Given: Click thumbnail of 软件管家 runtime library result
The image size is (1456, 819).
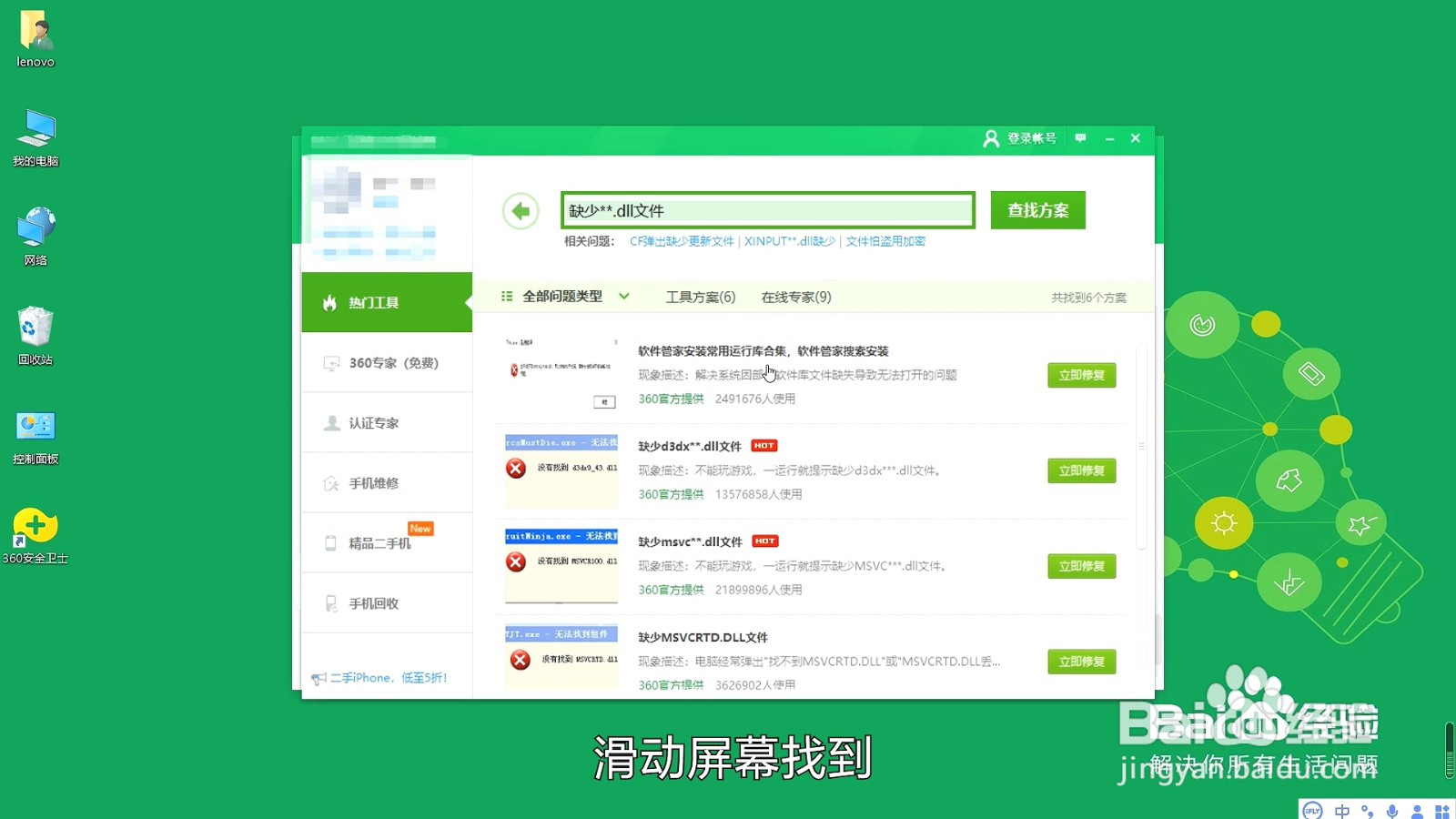Looking at the screenshot, I should (x=561, y=374).
